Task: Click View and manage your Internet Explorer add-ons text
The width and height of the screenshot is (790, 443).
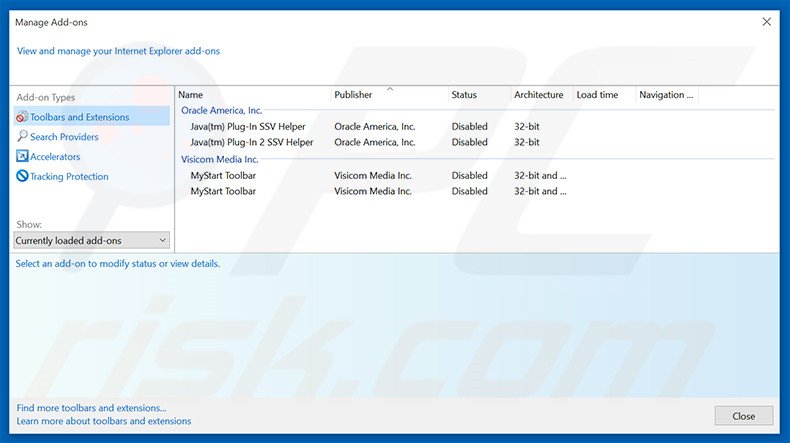Action: point(118,51)
